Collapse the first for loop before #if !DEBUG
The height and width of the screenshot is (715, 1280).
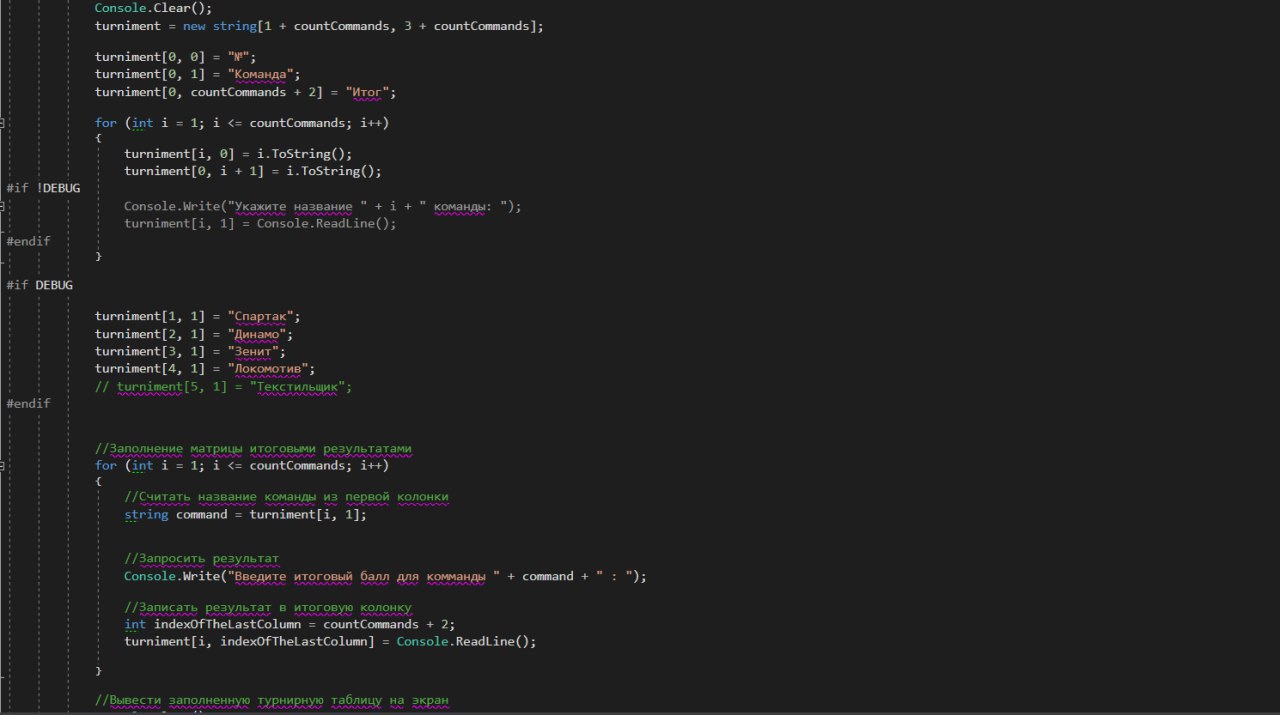3,123
